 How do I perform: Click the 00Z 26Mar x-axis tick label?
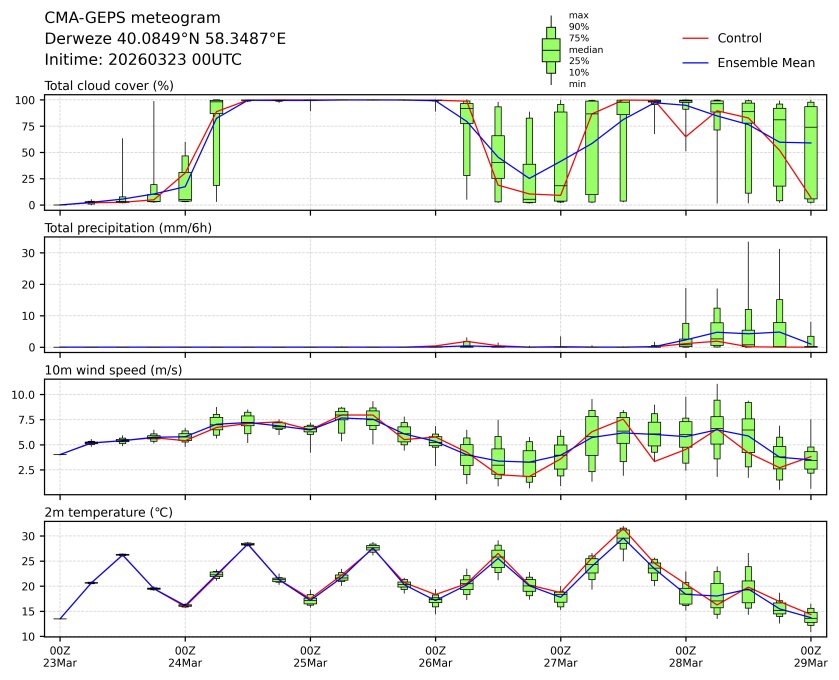pos(435,656)
